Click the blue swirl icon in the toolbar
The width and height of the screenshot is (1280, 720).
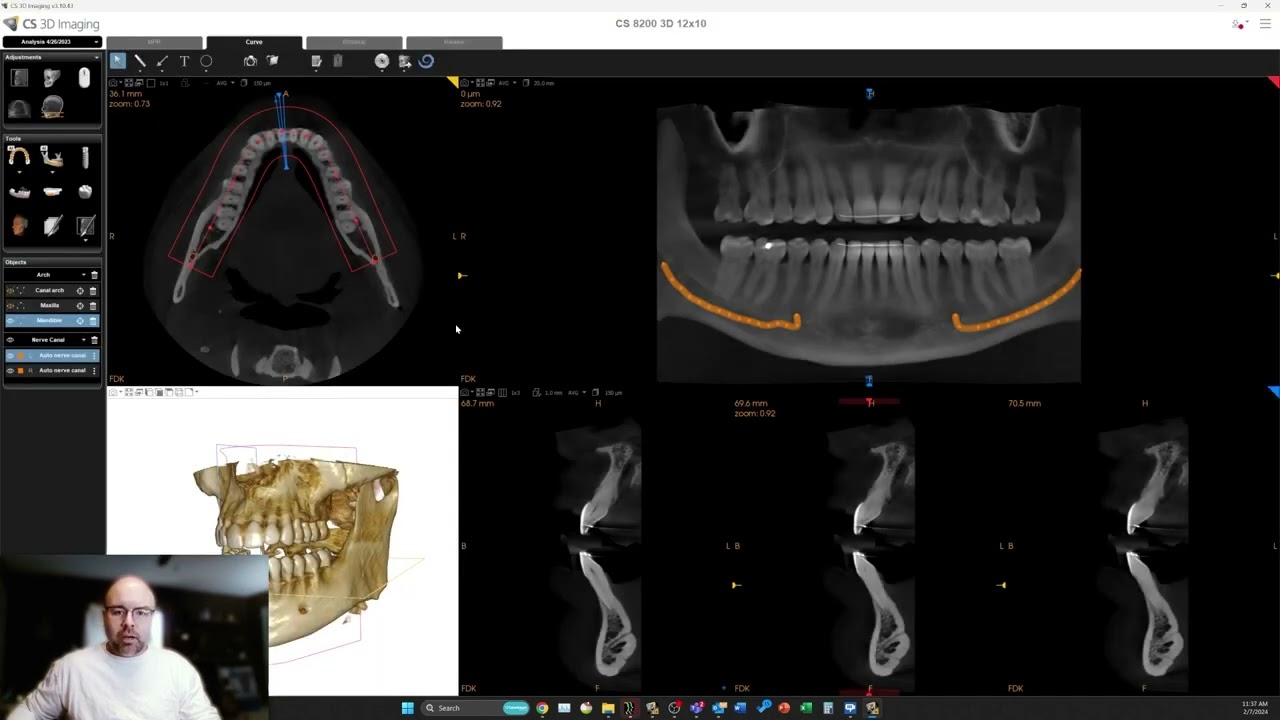point(426,61)
